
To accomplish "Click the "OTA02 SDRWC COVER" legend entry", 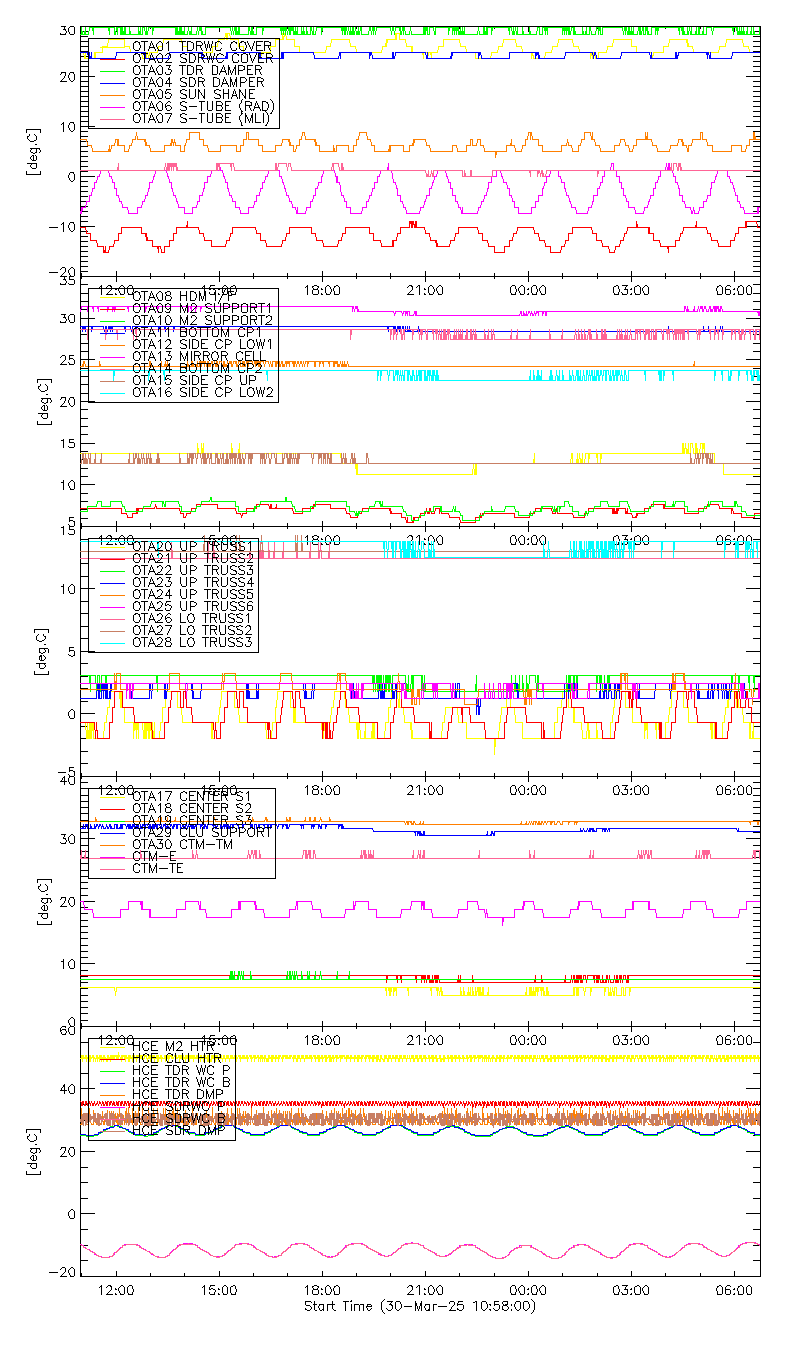I will pos(203,58).
